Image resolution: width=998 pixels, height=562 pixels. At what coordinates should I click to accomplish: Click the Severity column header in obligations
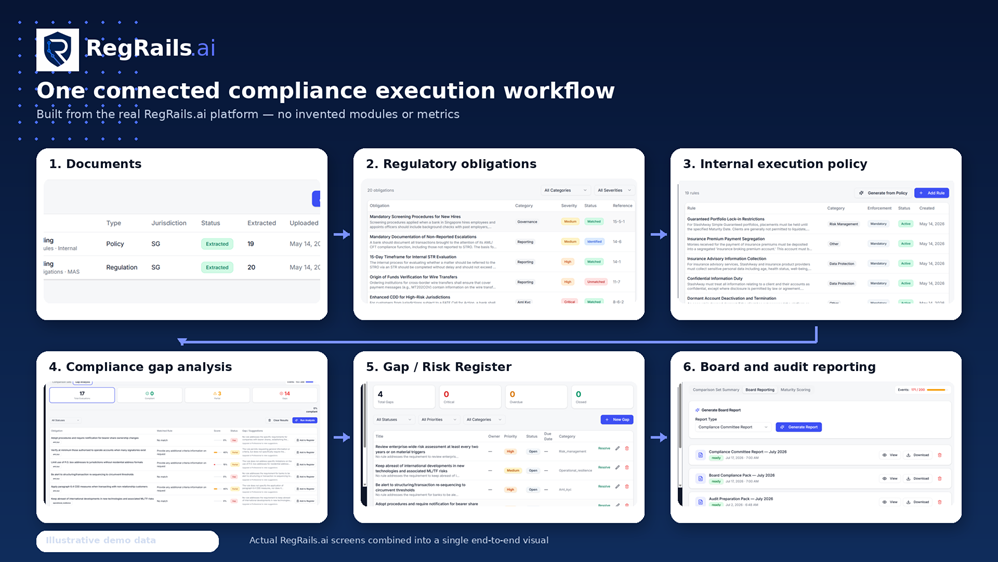tap(569, 206)
